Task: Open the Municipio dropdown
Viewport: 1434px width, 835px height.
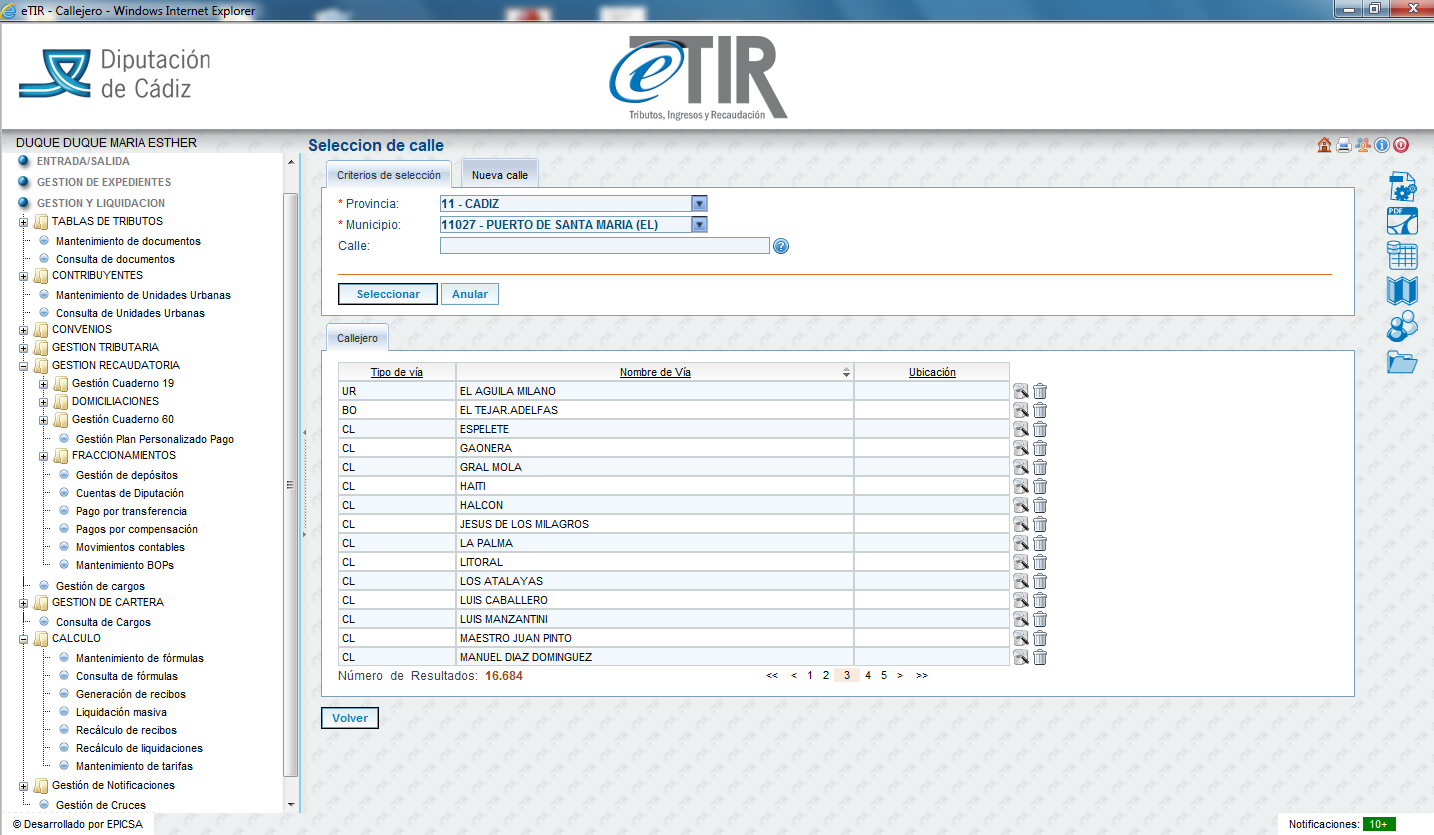Action: pyautogui.click(x=699, y=225)
